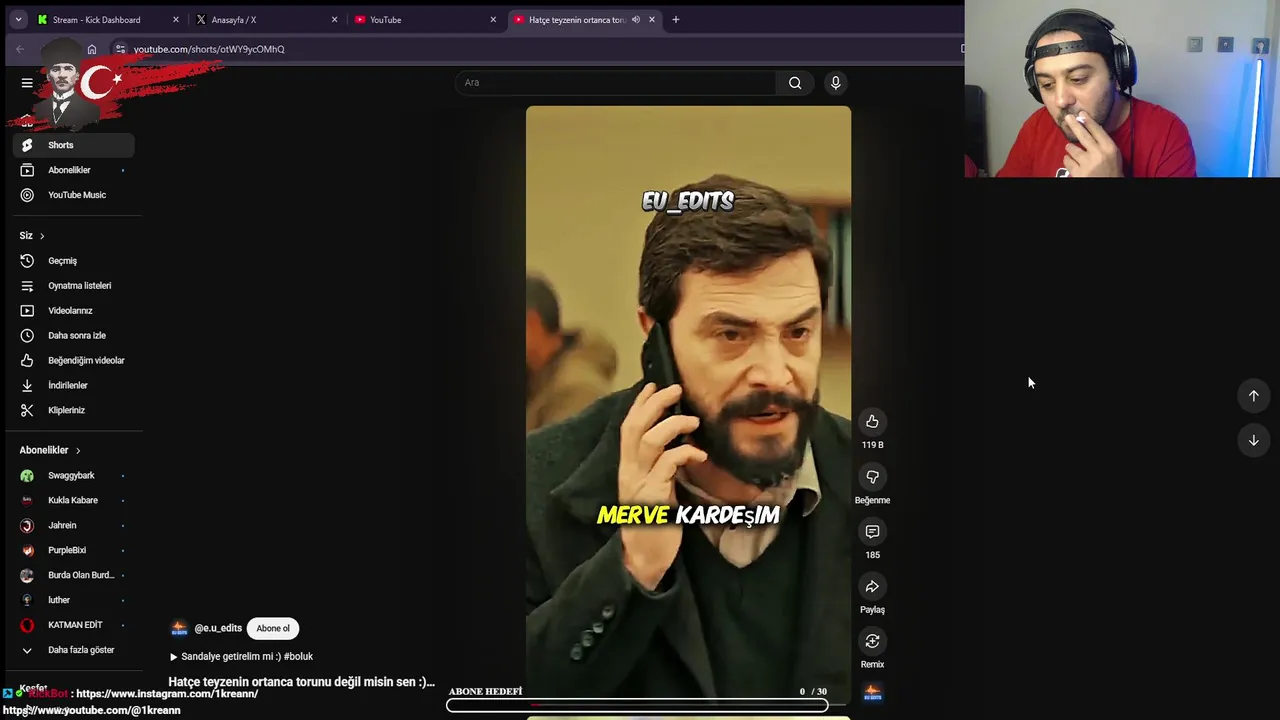The image size is (1280, 720).
Task: Open the @e.u_edits channel link
Action: 218,629
